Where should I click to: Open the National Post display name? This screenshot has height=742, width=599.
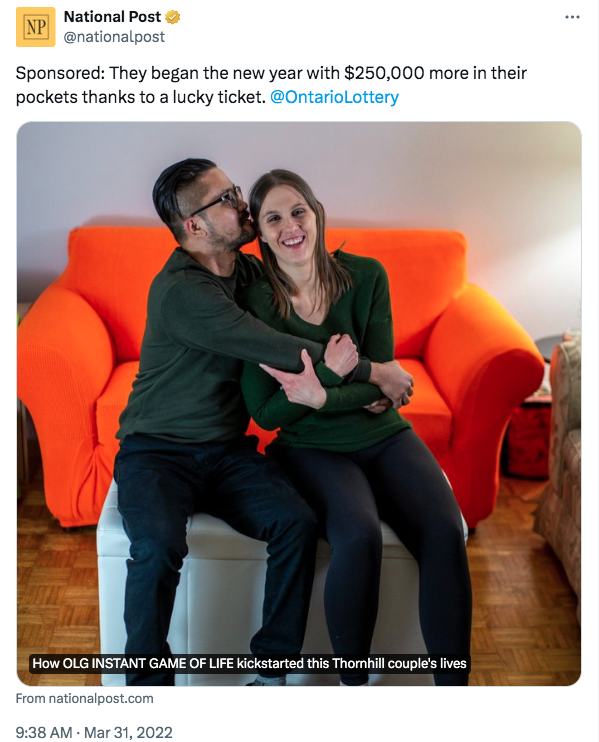point(112,17)
